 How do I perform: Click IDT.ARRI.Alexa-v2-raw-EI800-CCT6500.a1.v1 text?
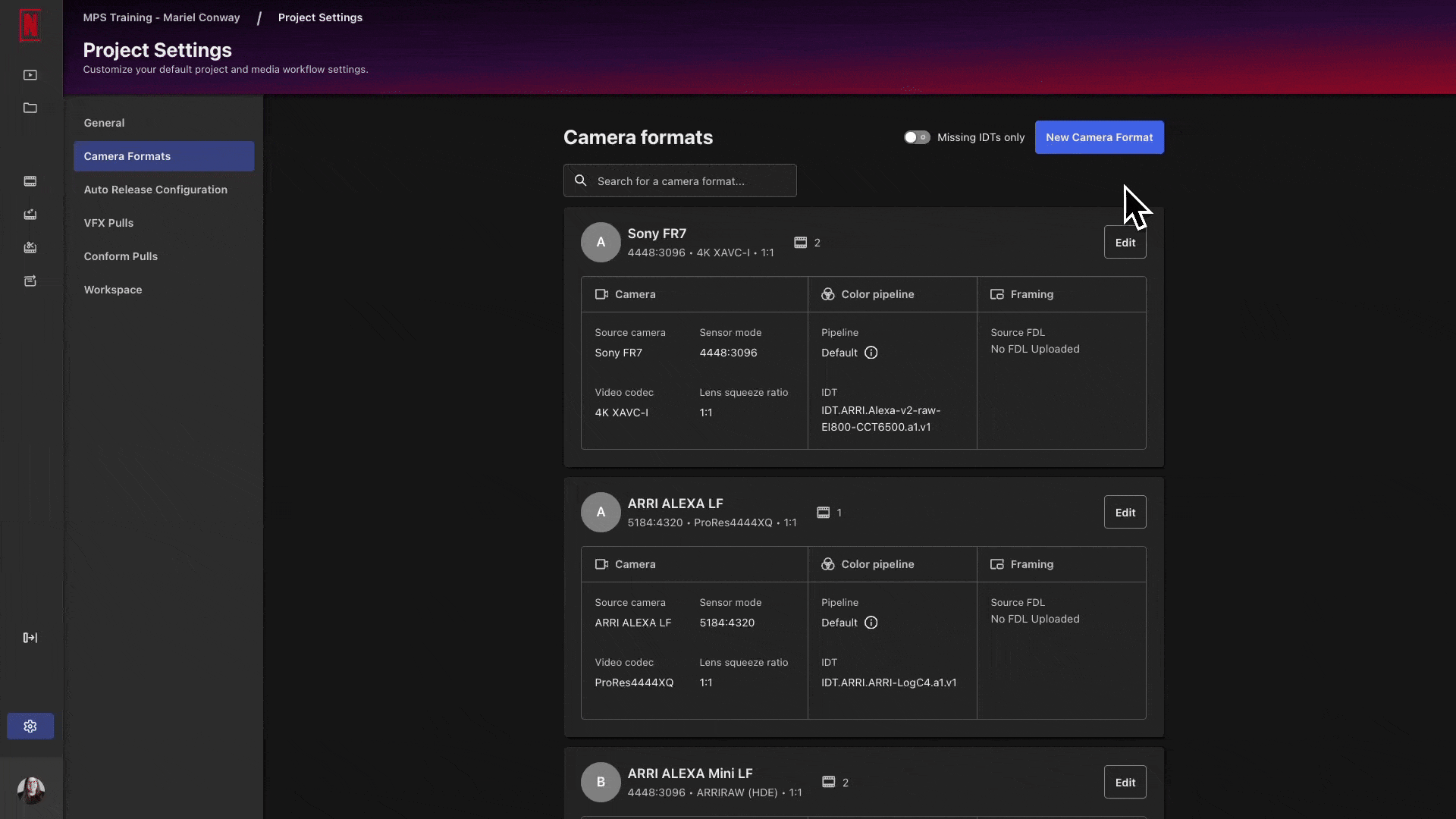[881, 419]
